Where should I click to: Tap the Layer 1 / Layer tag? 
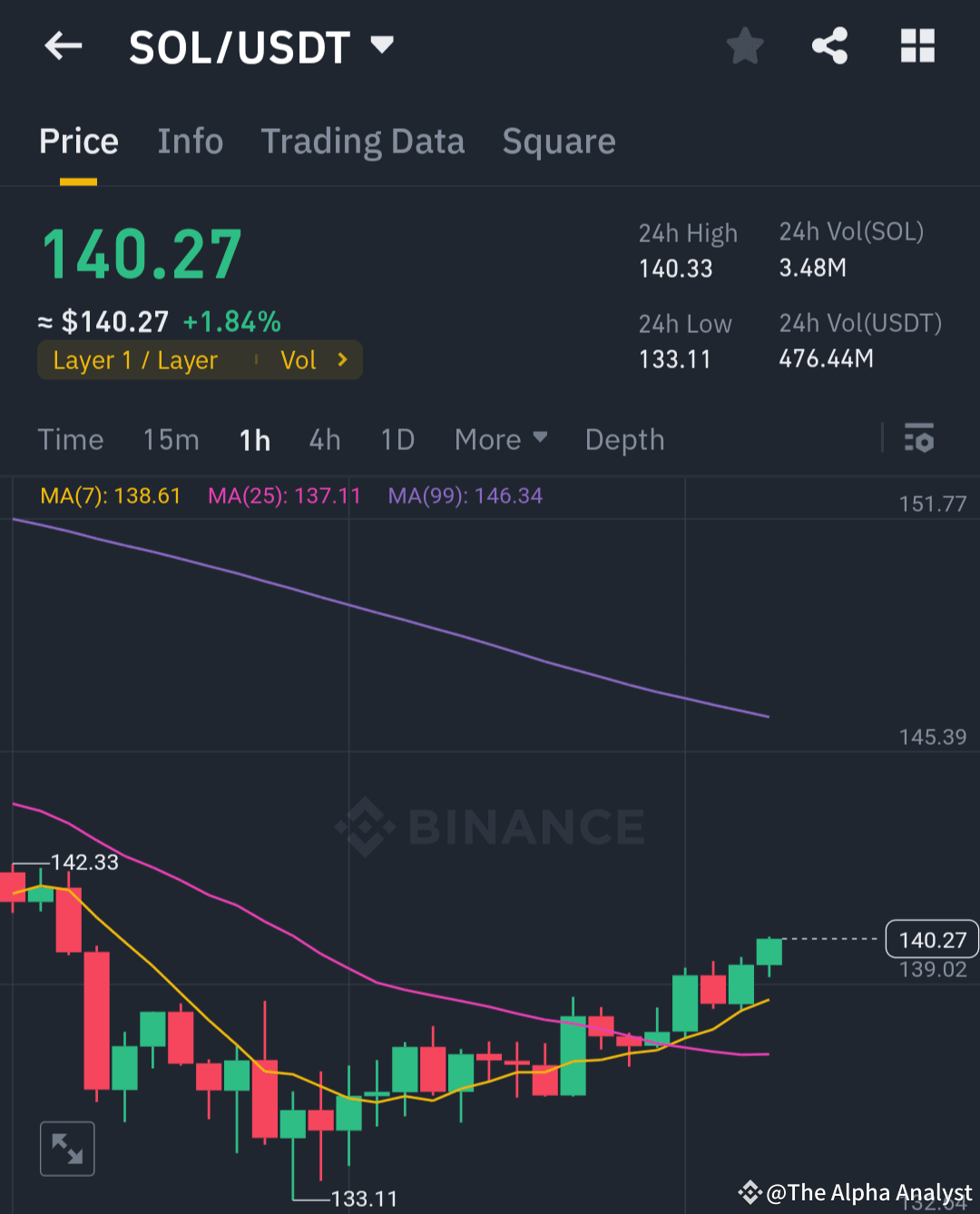(x=134, y=359)
